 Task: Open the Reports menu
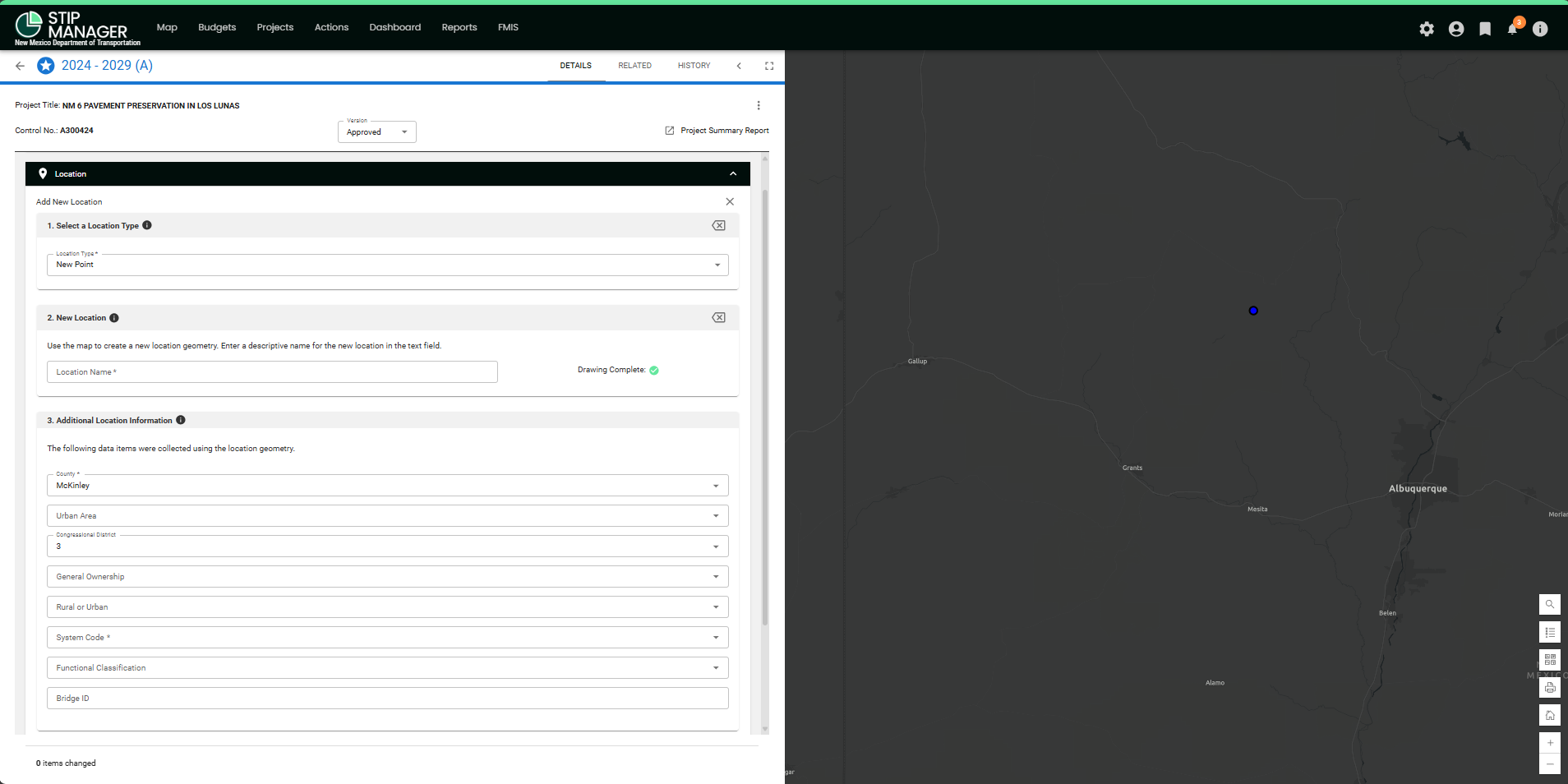tap(459, 27)
